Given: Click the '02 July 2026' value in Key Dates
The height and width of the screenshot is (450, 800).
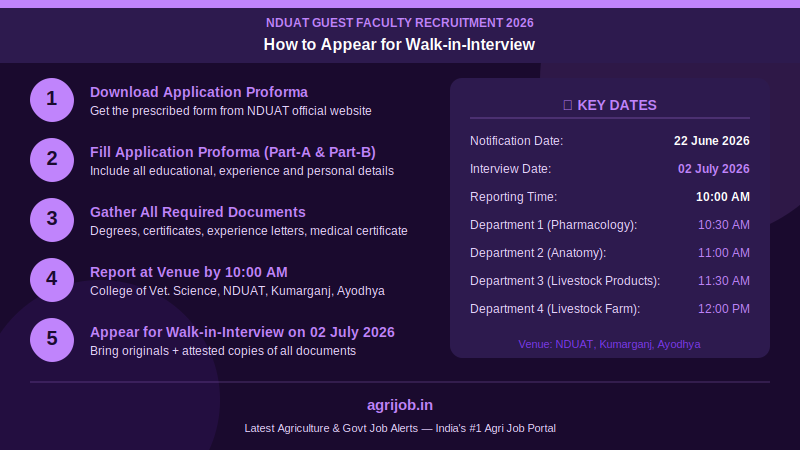Looking at the screenshot, I should (714, 169).
